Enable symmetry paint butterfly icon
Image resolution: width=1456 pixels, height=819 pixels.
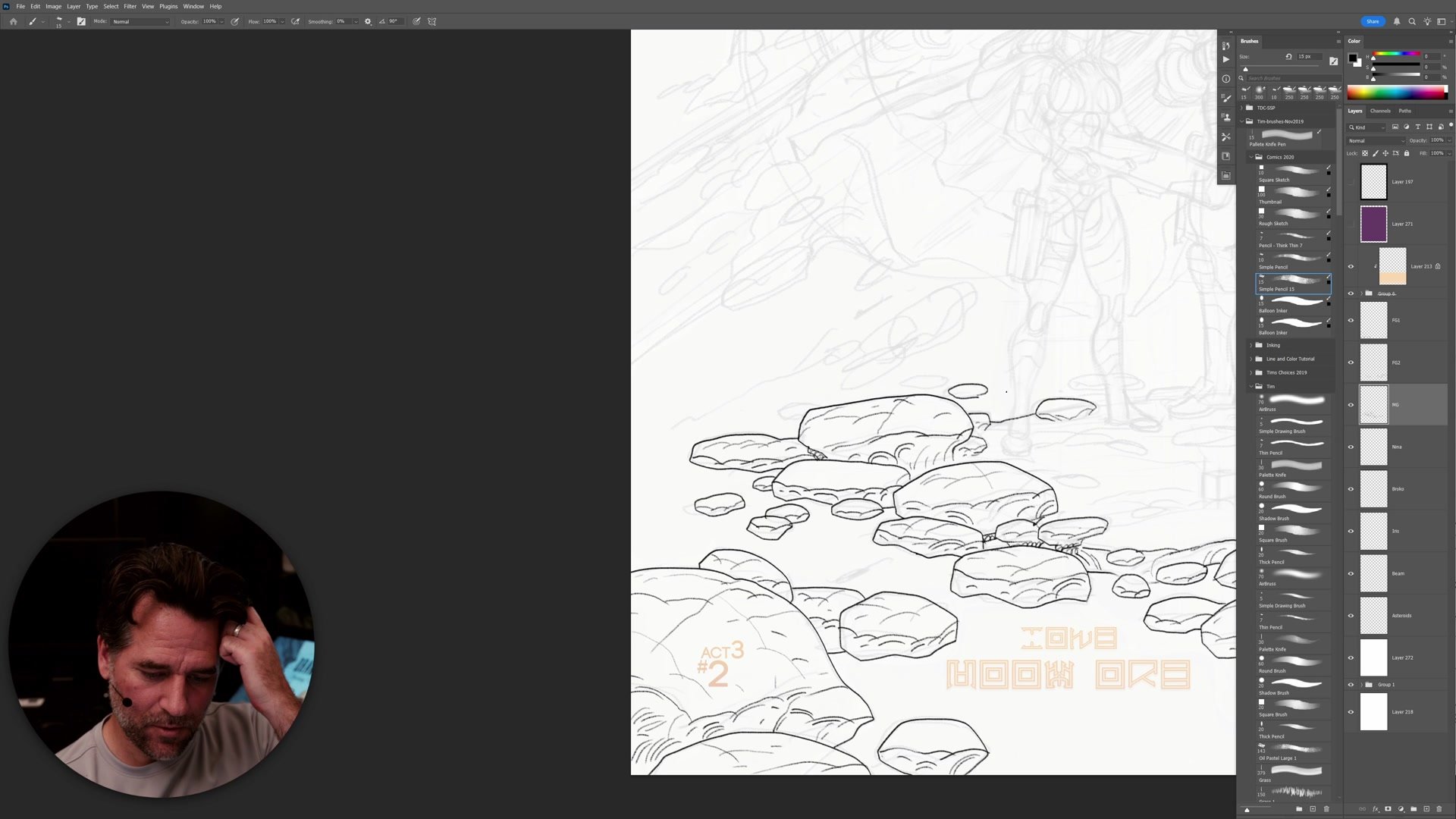click(x=432, y=21)
